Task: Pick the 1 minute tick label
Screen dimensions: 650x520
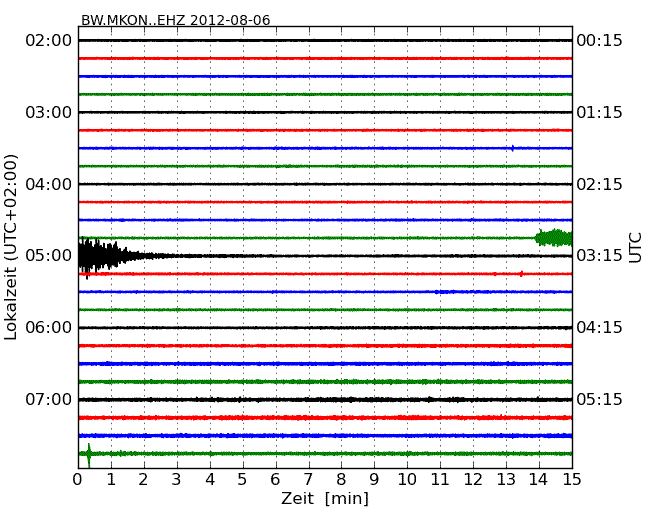Action: pos(111,480)
